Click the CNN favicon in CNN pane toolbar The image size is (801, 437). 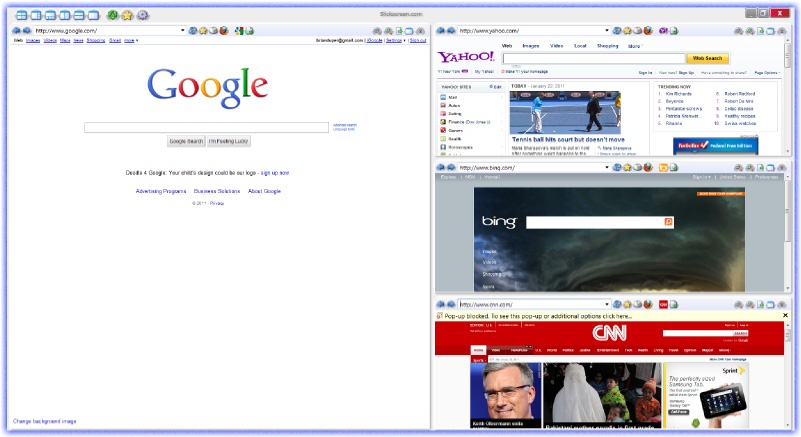click(x=663, y=304)
